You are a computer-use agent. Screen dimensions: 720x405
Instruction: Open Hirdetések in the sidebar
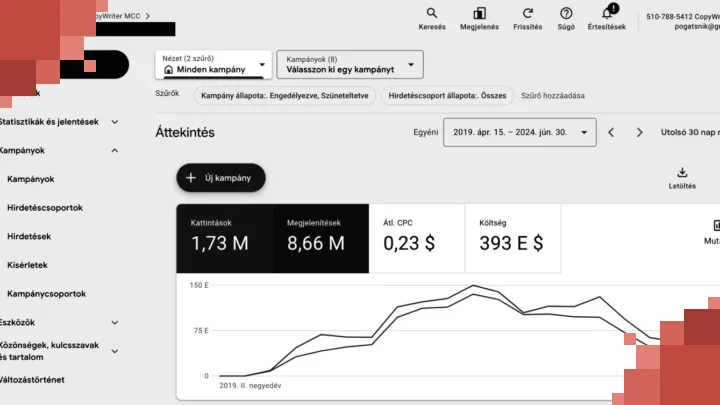29,236
